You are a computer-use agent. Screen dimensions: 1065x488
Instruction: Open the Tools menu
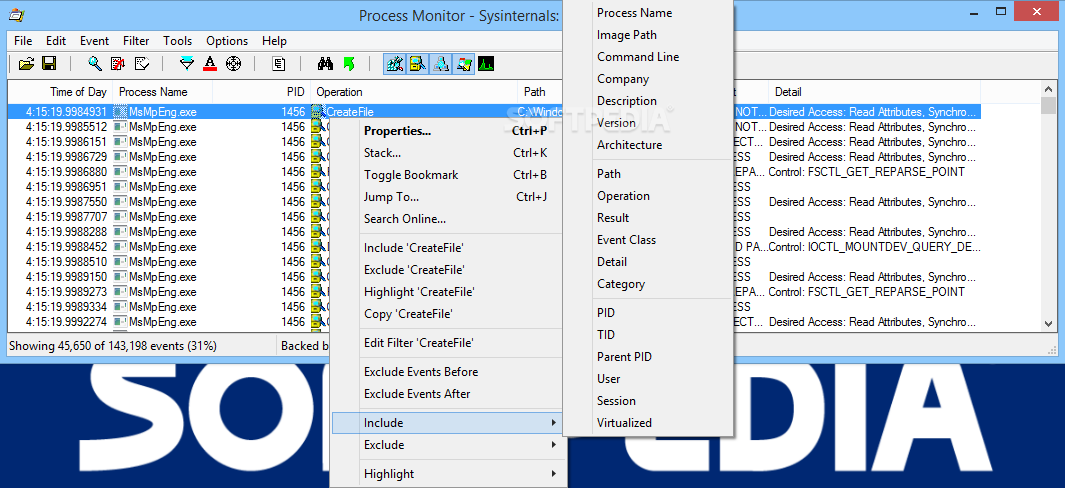point(177,41)
